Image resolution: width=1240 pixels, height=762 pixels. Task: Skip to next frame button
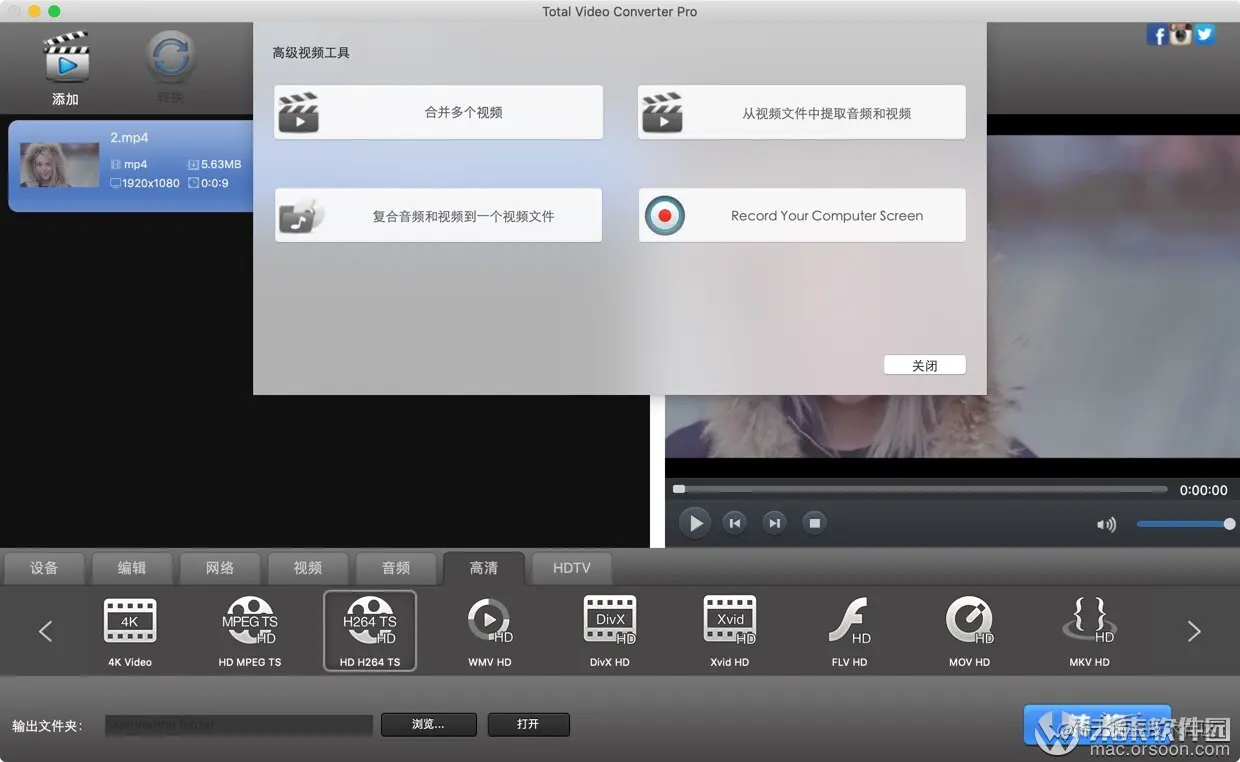click(774, 523)
